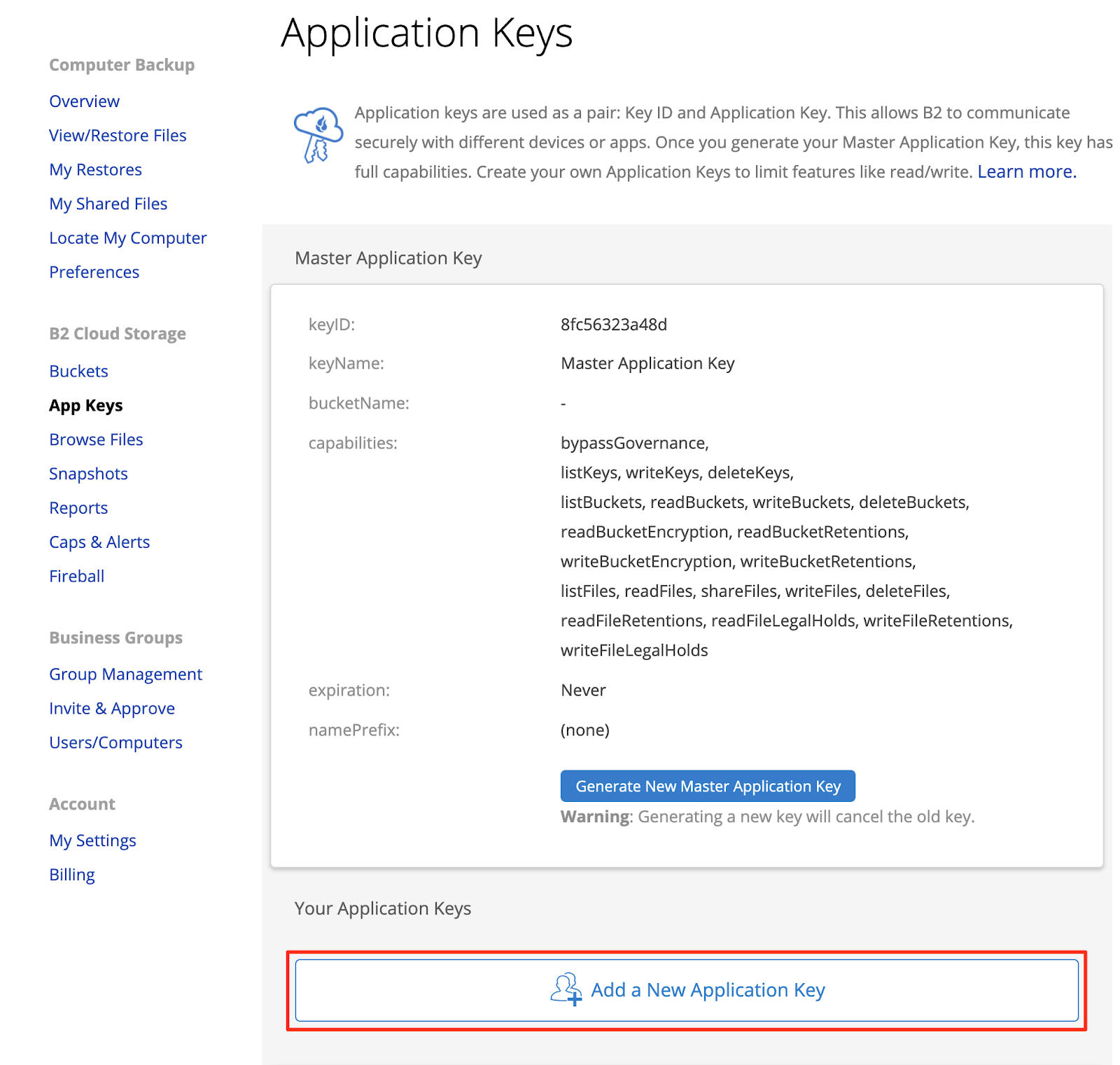
Task: Click the key cancellation warning text
Action: 768,817
